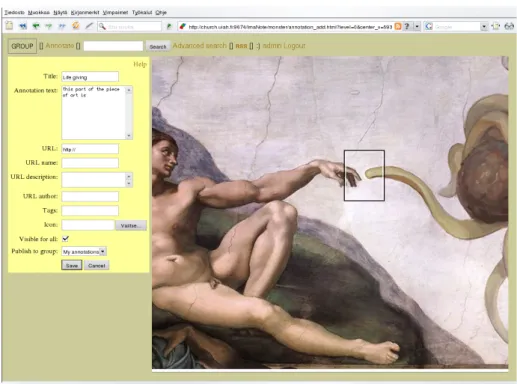Click the admin user link
This screenshot has width=517, height=384.
[272, 46]
